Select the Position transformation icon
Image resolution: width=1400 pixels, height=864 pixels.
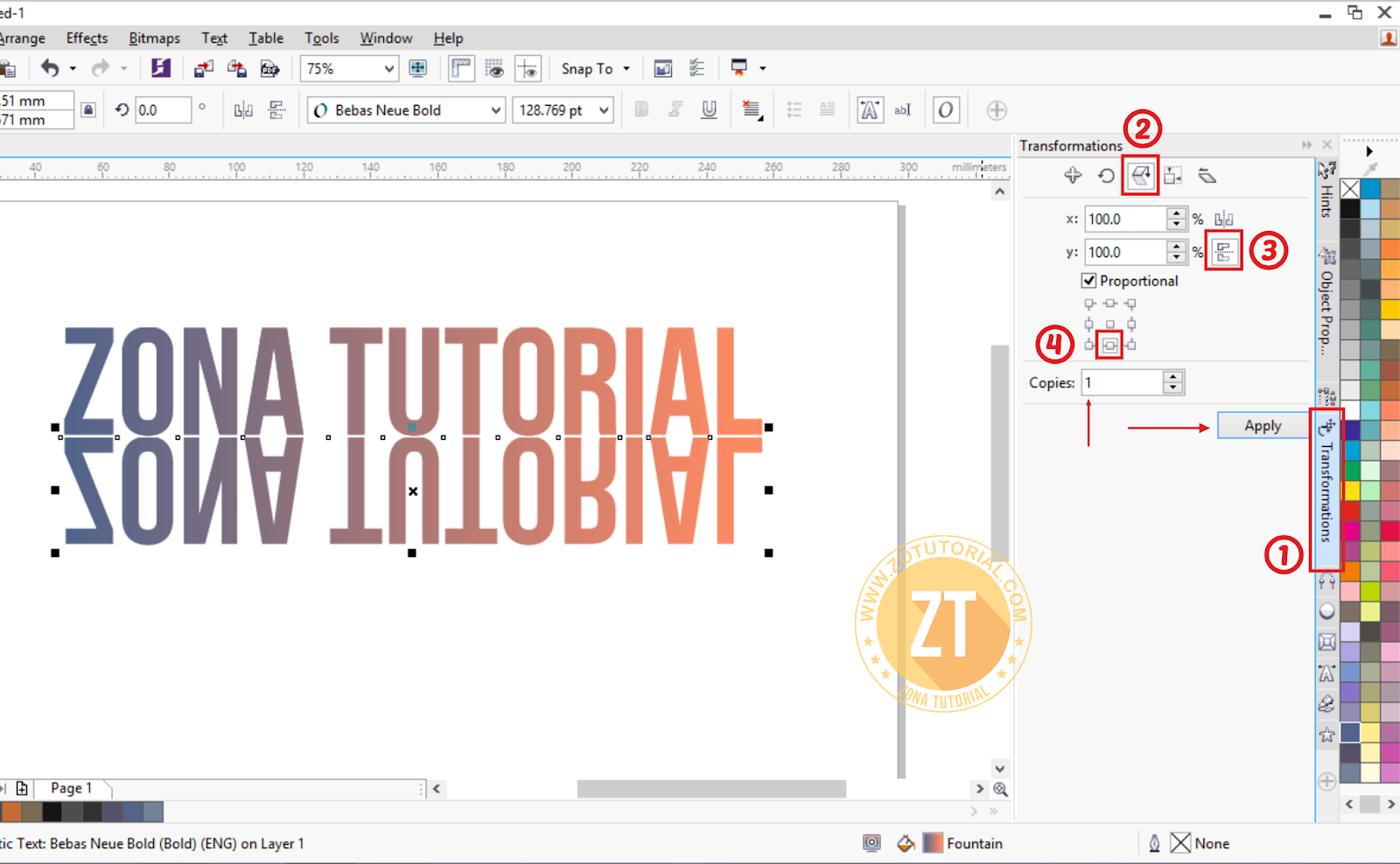[x=1072, y=175]
